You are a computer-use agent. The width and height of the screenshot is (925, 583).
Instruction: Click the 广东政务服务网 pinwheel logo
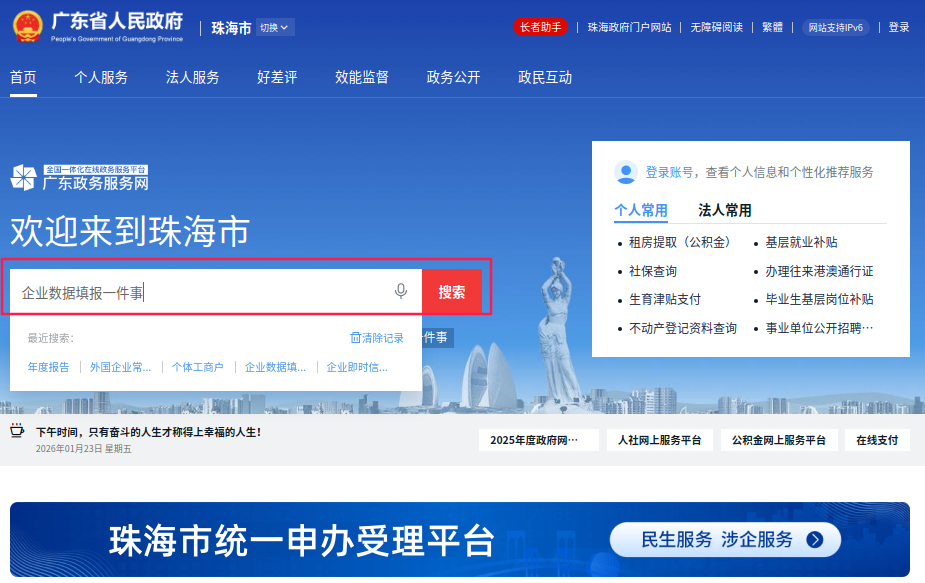(23, 178)
